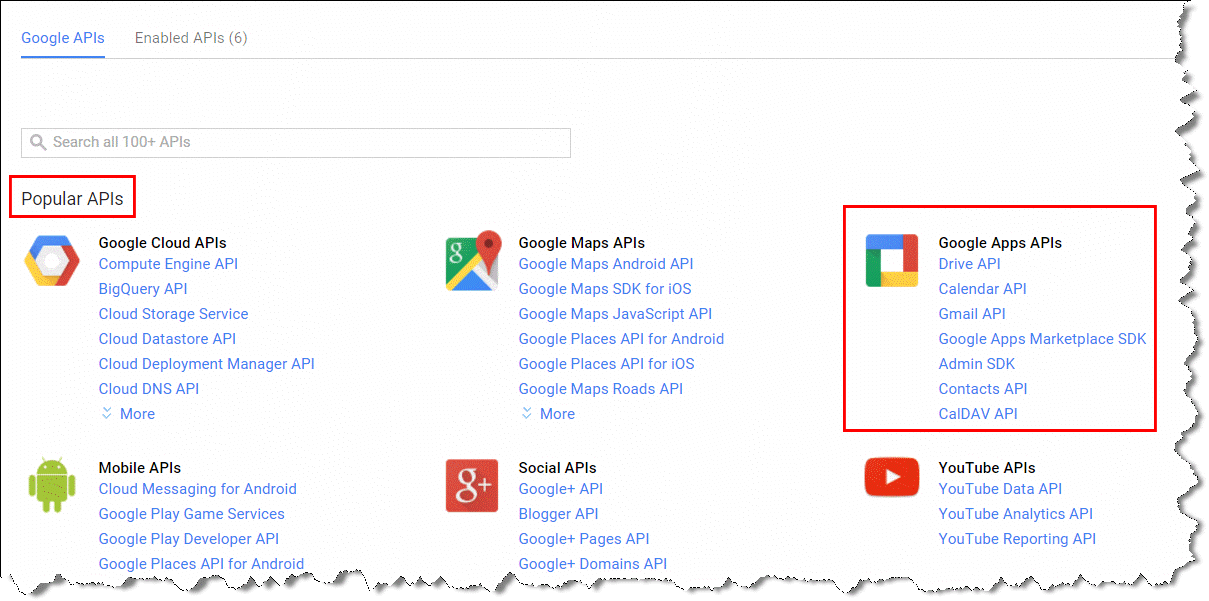Select Cloud Storage Service

pyautogui.click(x=174, y=314)
